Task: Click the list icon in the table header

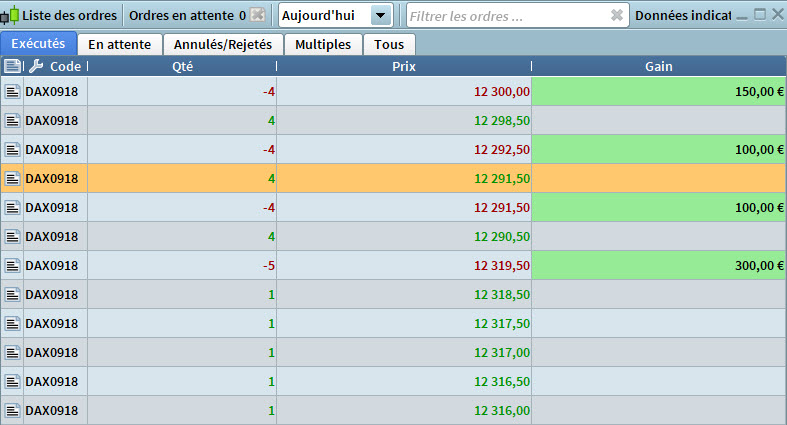Action: pos(12,66)
